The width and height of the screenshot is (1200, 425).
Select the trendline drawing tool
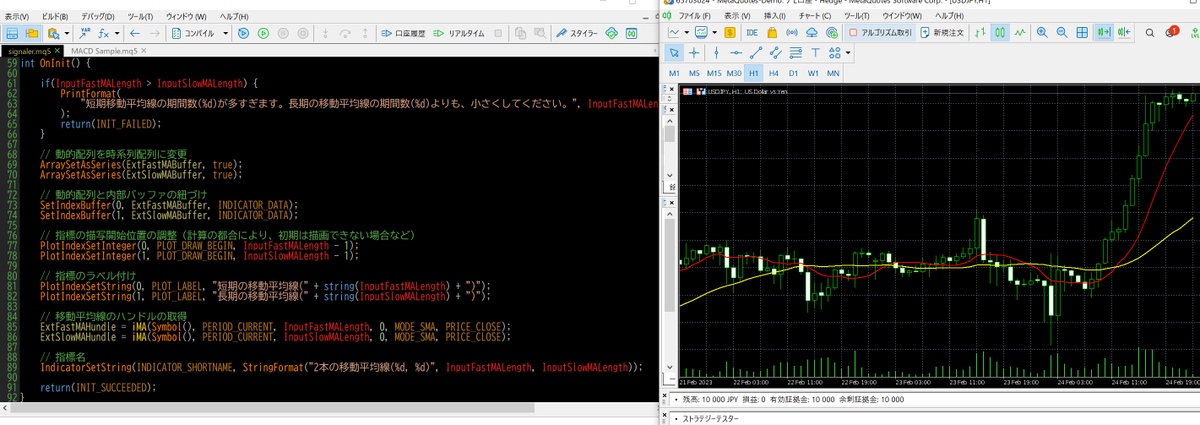[756, 53]
